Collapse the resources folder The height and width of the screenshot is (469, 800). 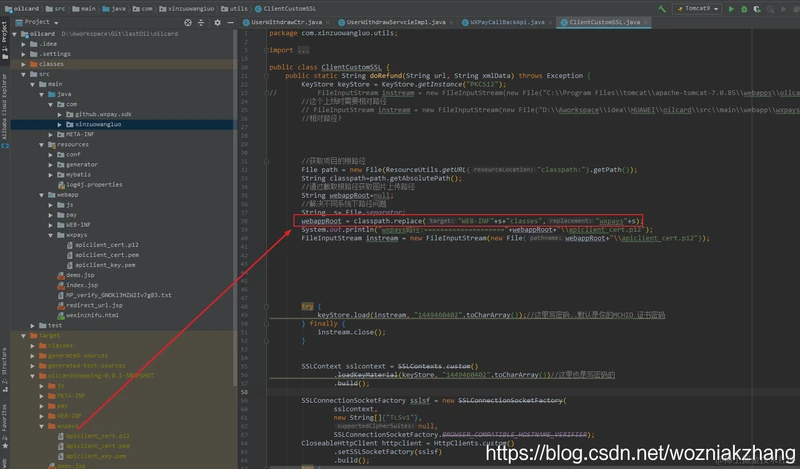coord(42,145)
